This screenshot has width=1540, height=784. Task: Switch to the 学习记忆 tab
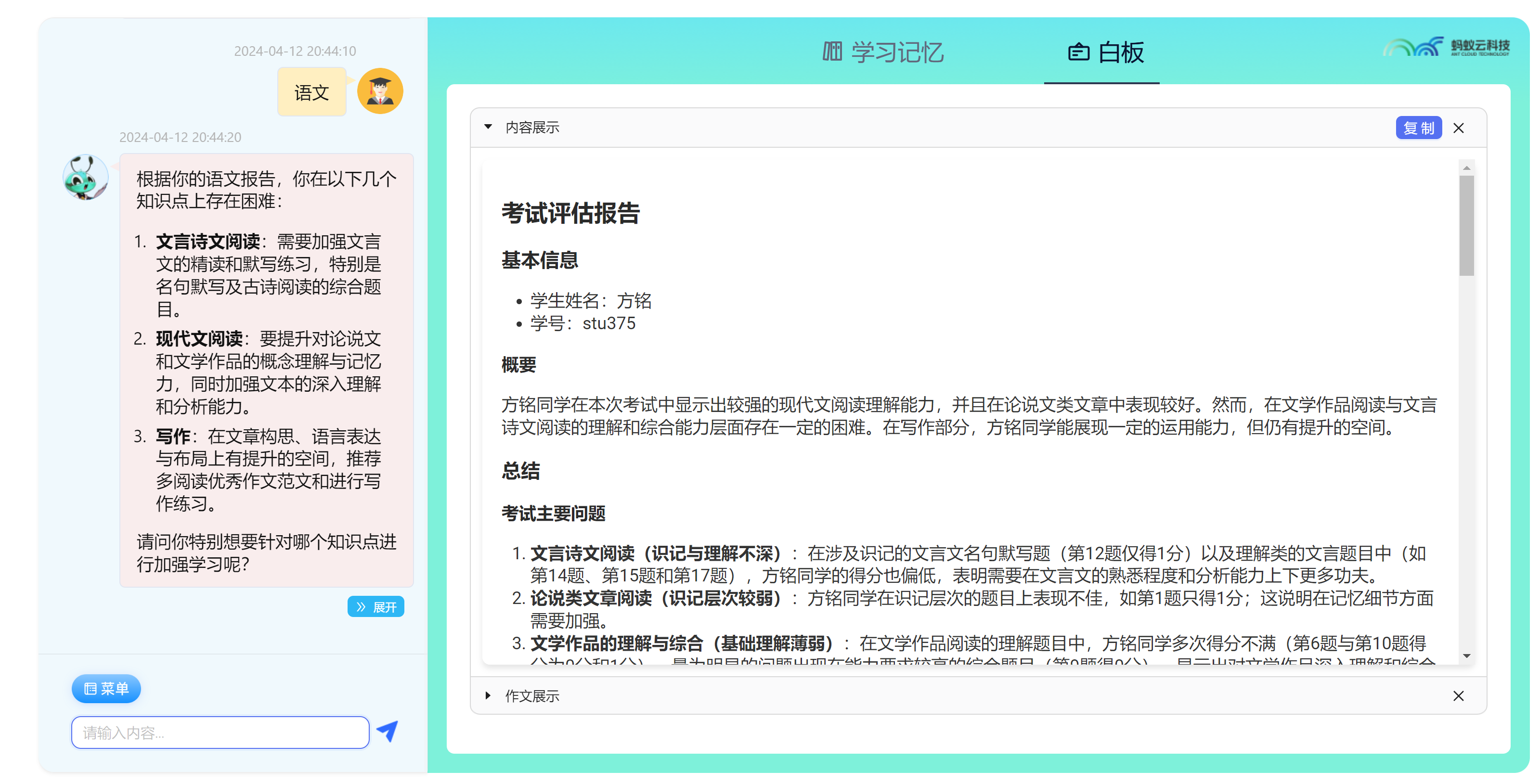pos(883,52)
